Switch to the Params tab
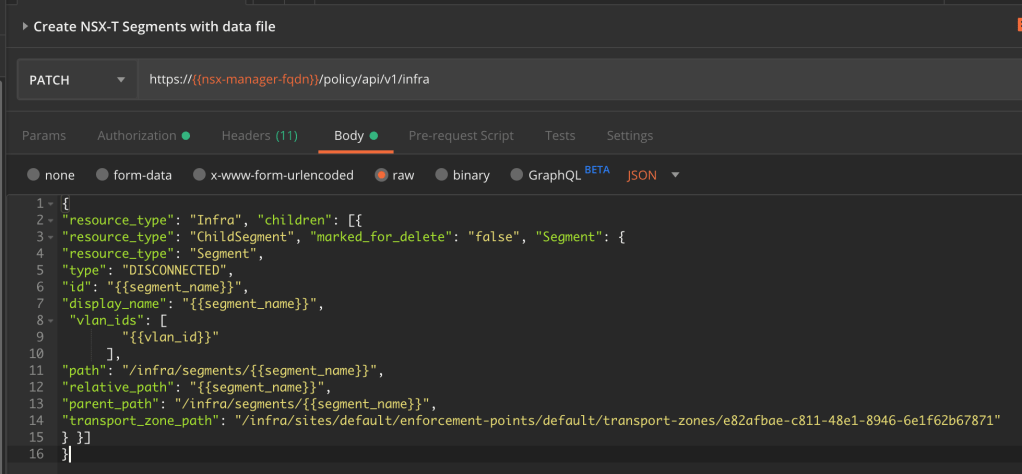 point(44,136)
